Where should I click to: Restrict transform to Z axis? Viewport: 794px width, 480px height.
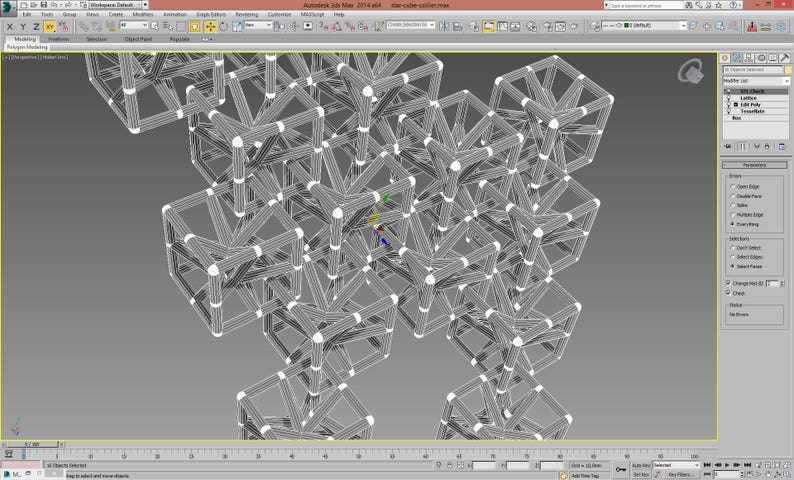pos(36,26)
